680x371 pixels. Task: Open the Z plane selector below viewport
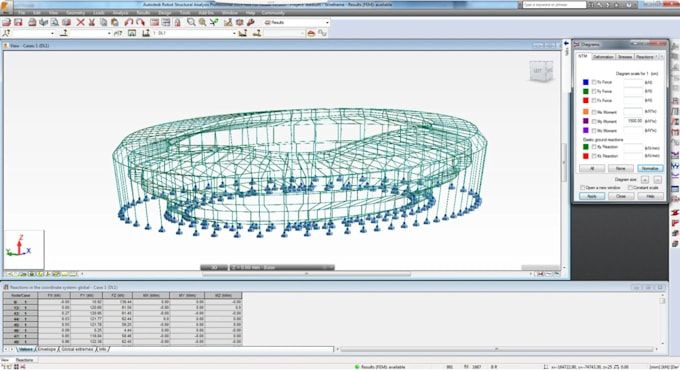[282, 268]
